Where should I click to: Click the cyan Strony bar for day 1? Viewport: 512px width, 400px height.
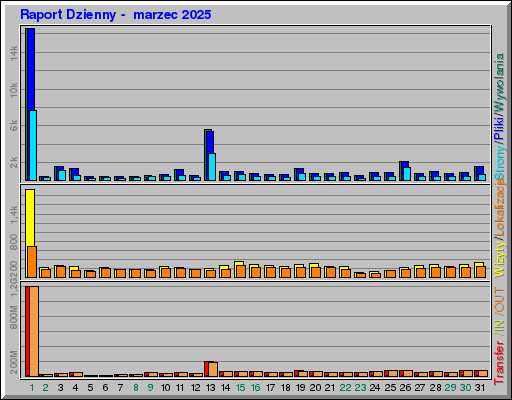[33, 145]
